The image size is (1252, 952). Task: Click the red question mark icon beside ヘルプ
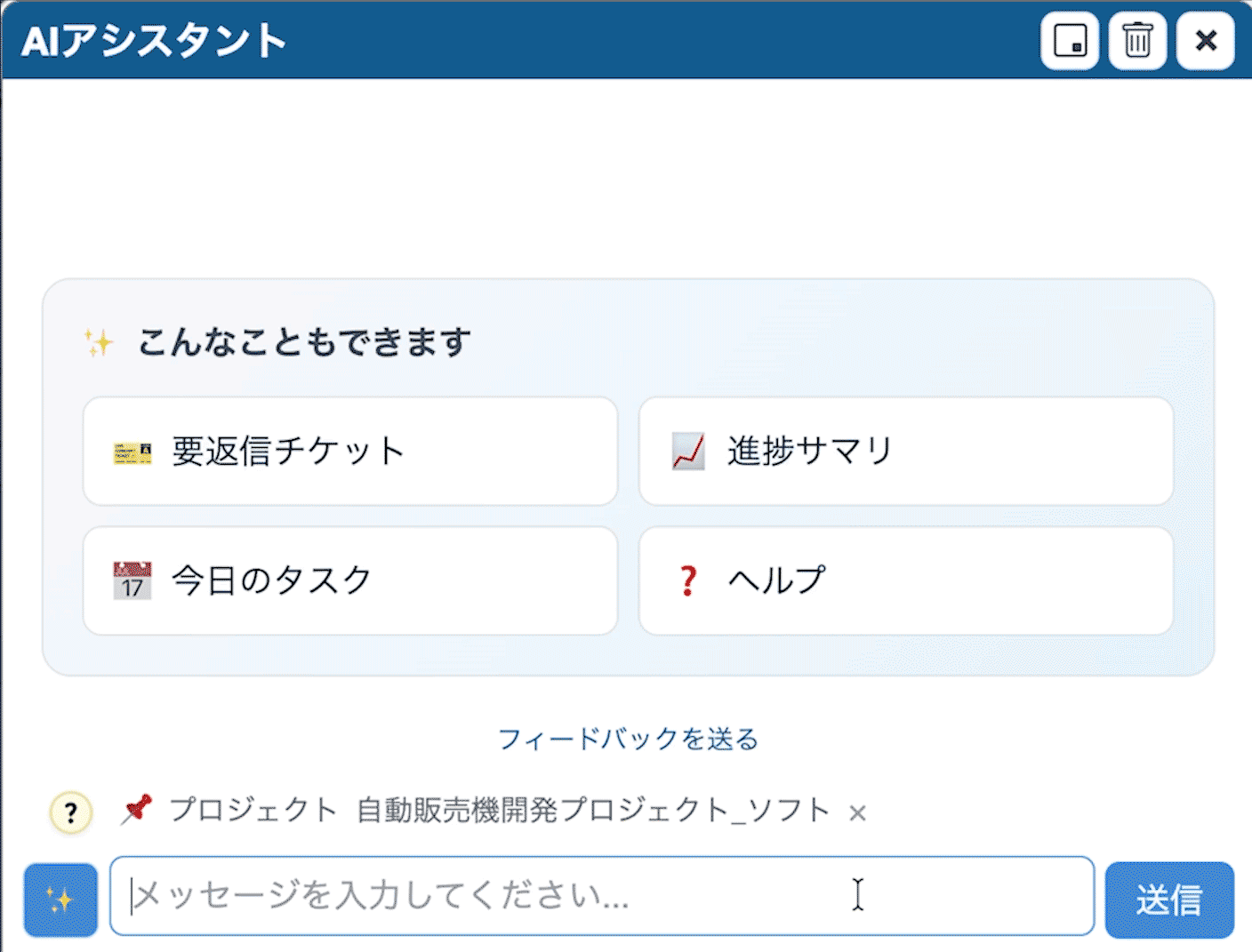[x=687, y=581]
